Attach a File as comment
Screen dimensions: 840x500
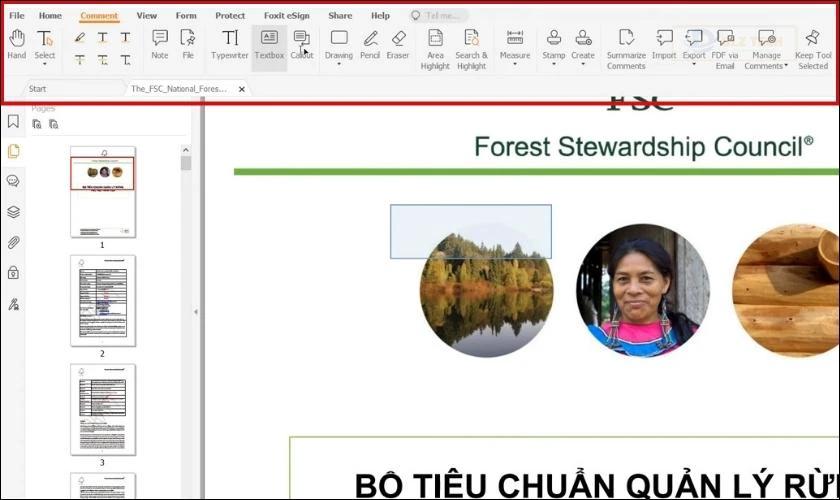pos(188,44)
